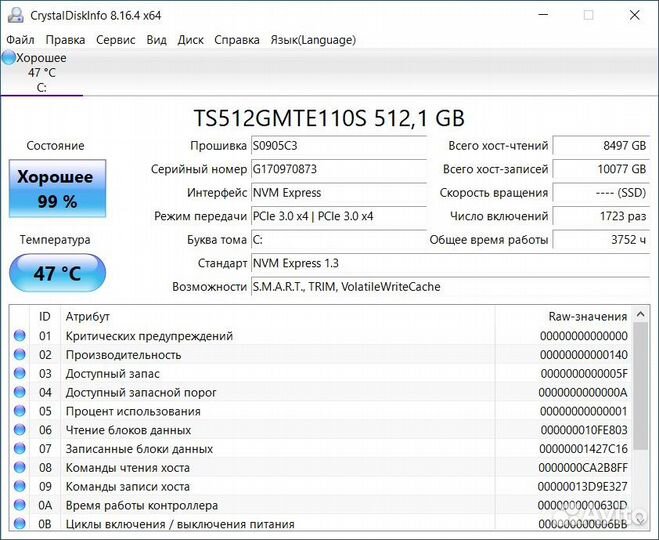Image resolution: width=659 pixels, height=540 pixels.
Task: Select row Записанные блоки данных
Action: point(320,449)
